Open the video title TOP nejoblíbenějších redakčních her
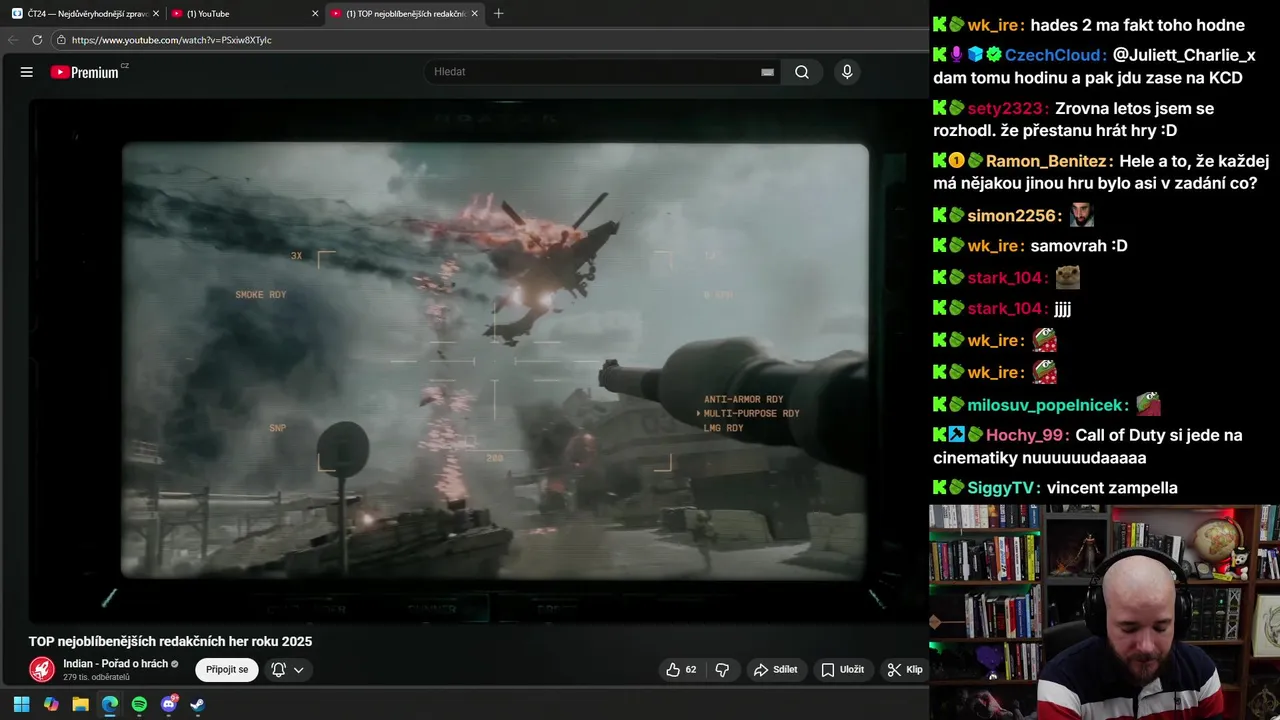Screen dimensions: 1280x720 click(x=170, y=641)
